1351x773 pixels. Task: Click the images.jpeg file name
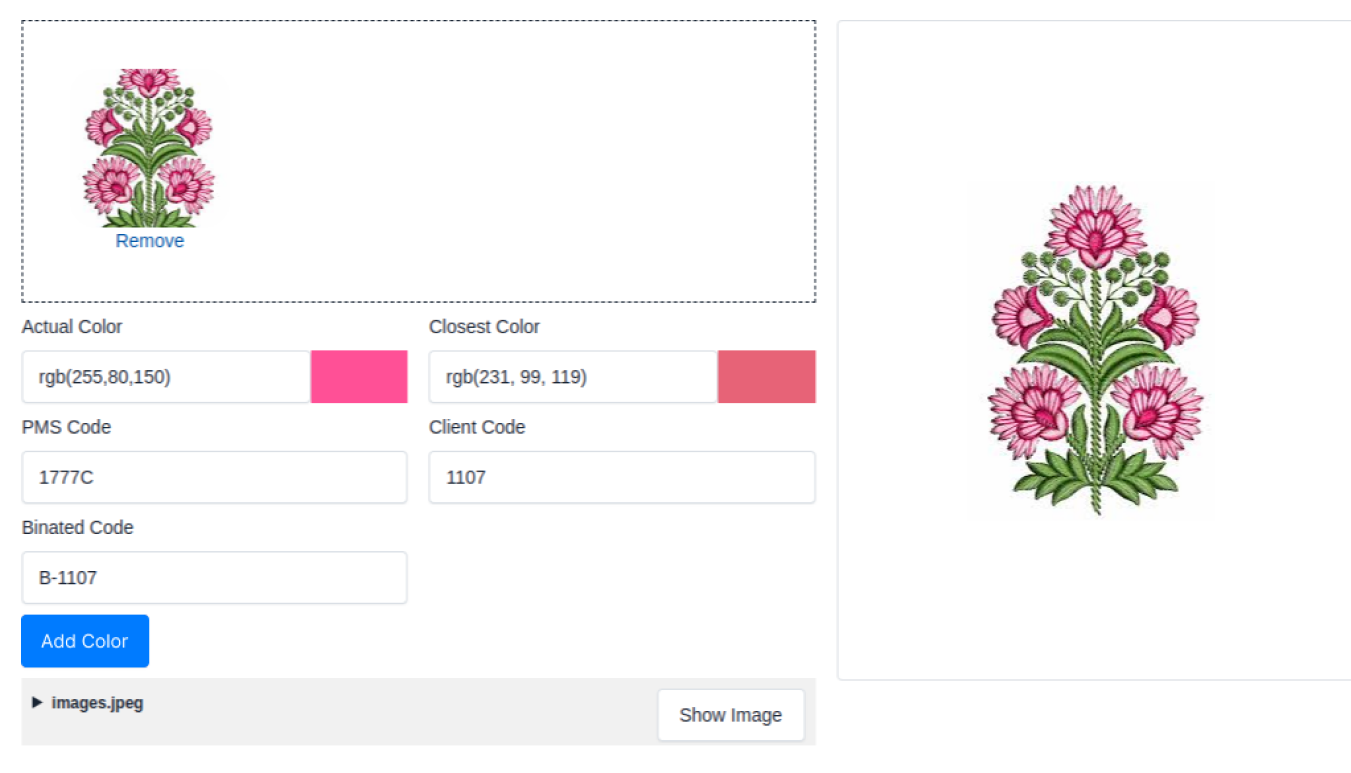coord(97,703)
